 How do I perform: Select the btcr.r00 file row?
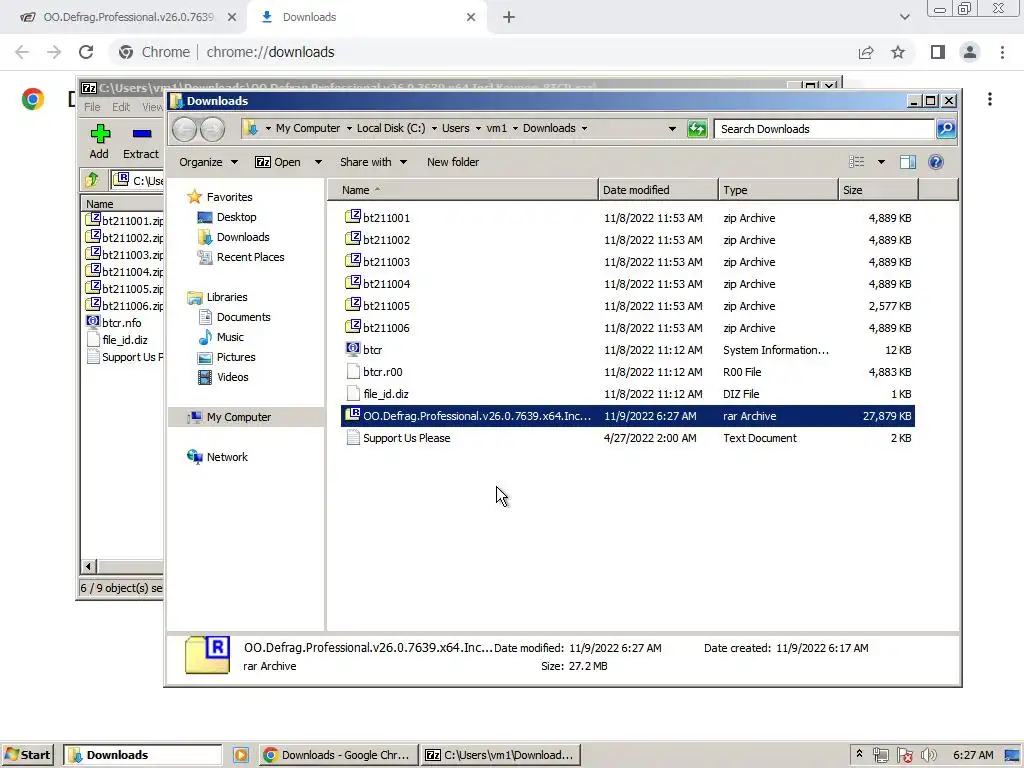pos(628,372)
